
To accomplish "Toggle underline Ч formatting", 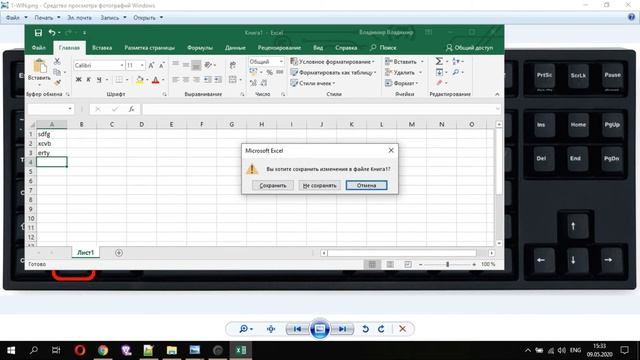I will tap(99, 80).
